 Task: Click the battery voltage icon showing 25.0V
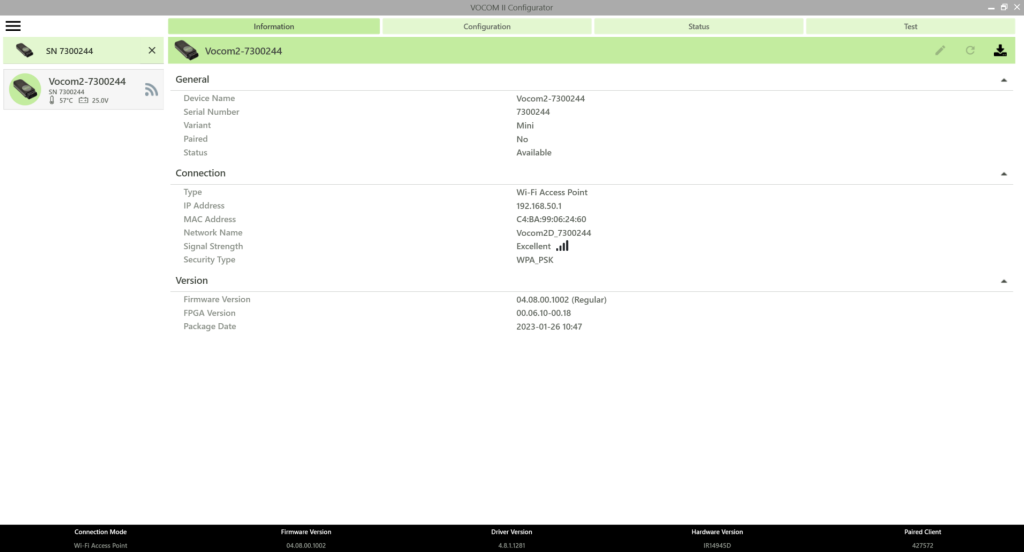click(x=83, y=101)
